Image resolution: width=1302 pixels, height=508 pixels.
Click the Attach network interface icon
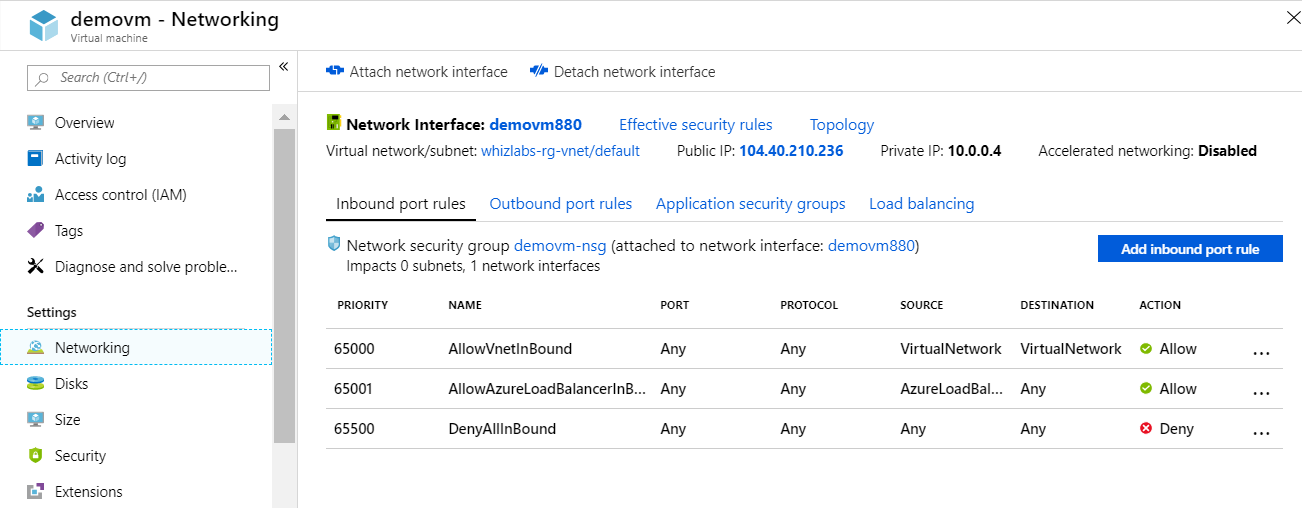click(x=335, y=72)
